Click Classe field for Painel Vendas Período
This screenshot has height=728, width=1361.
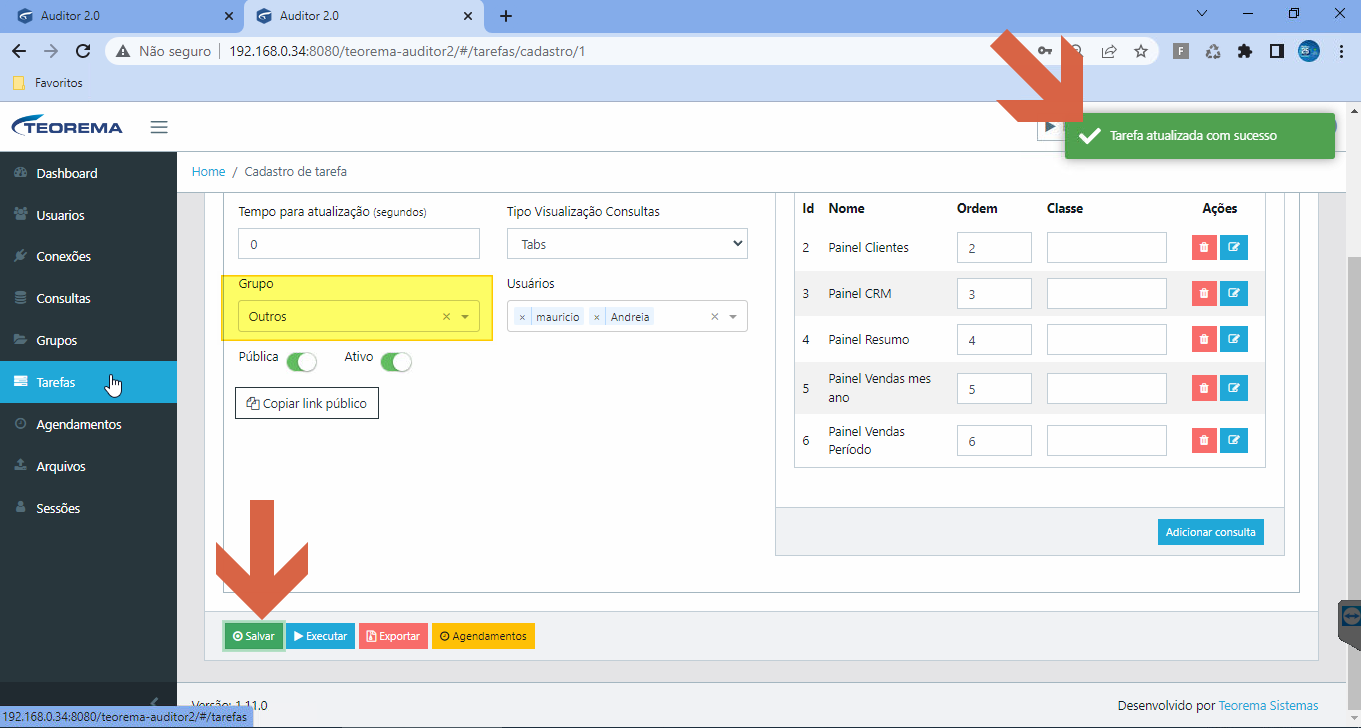1107,440
